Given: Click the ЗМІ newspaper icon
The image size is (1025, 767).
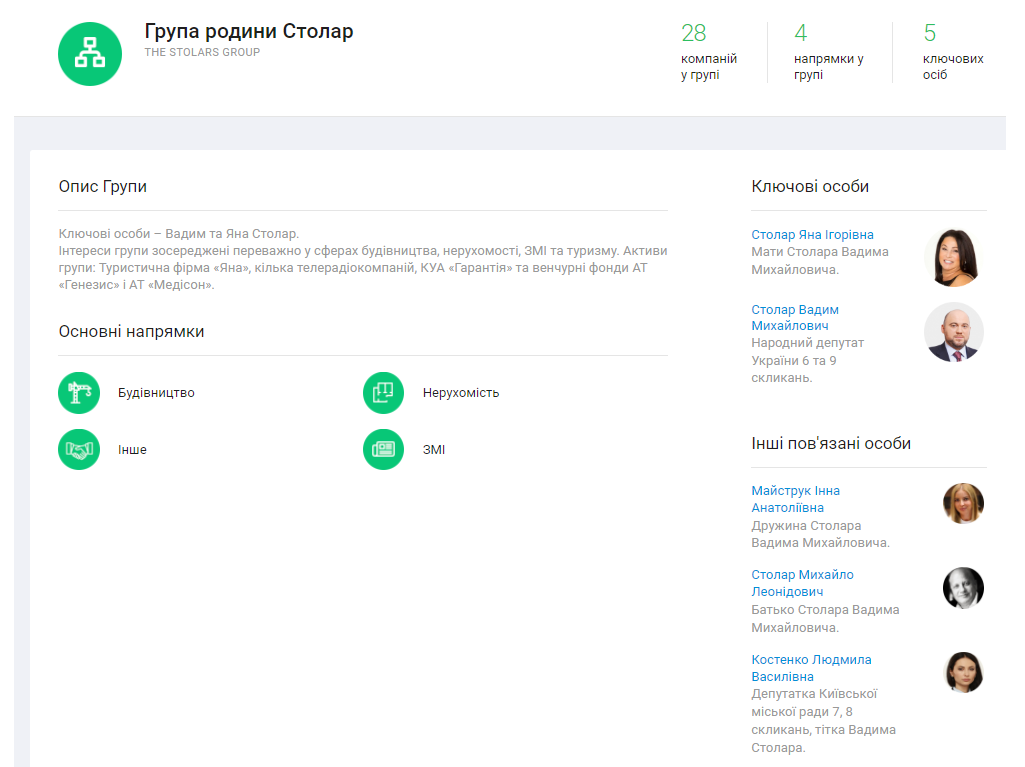Looking at the screenshot, I should click(383, 449).
